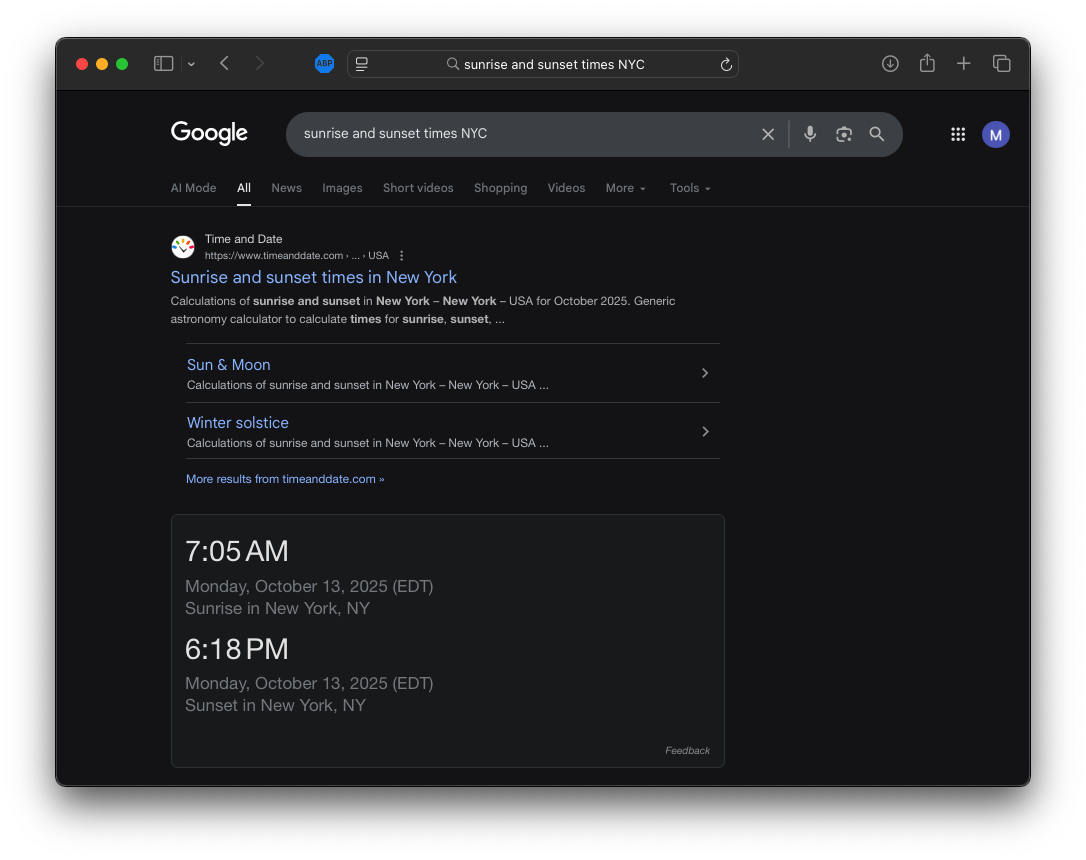Open a new tab with plus icon
This screenshot has height=860, width=1086.
coord(963,64)
